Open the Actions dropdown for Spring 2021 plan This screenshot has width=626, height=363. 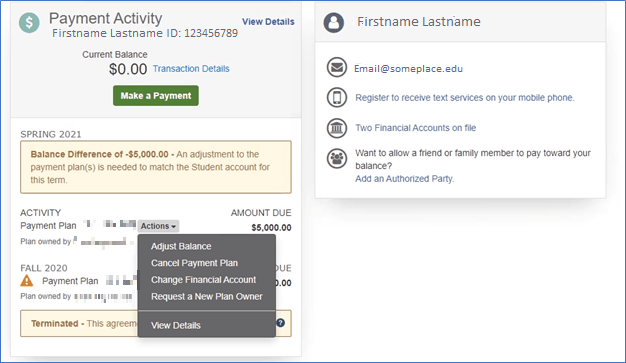pos(158,226)
